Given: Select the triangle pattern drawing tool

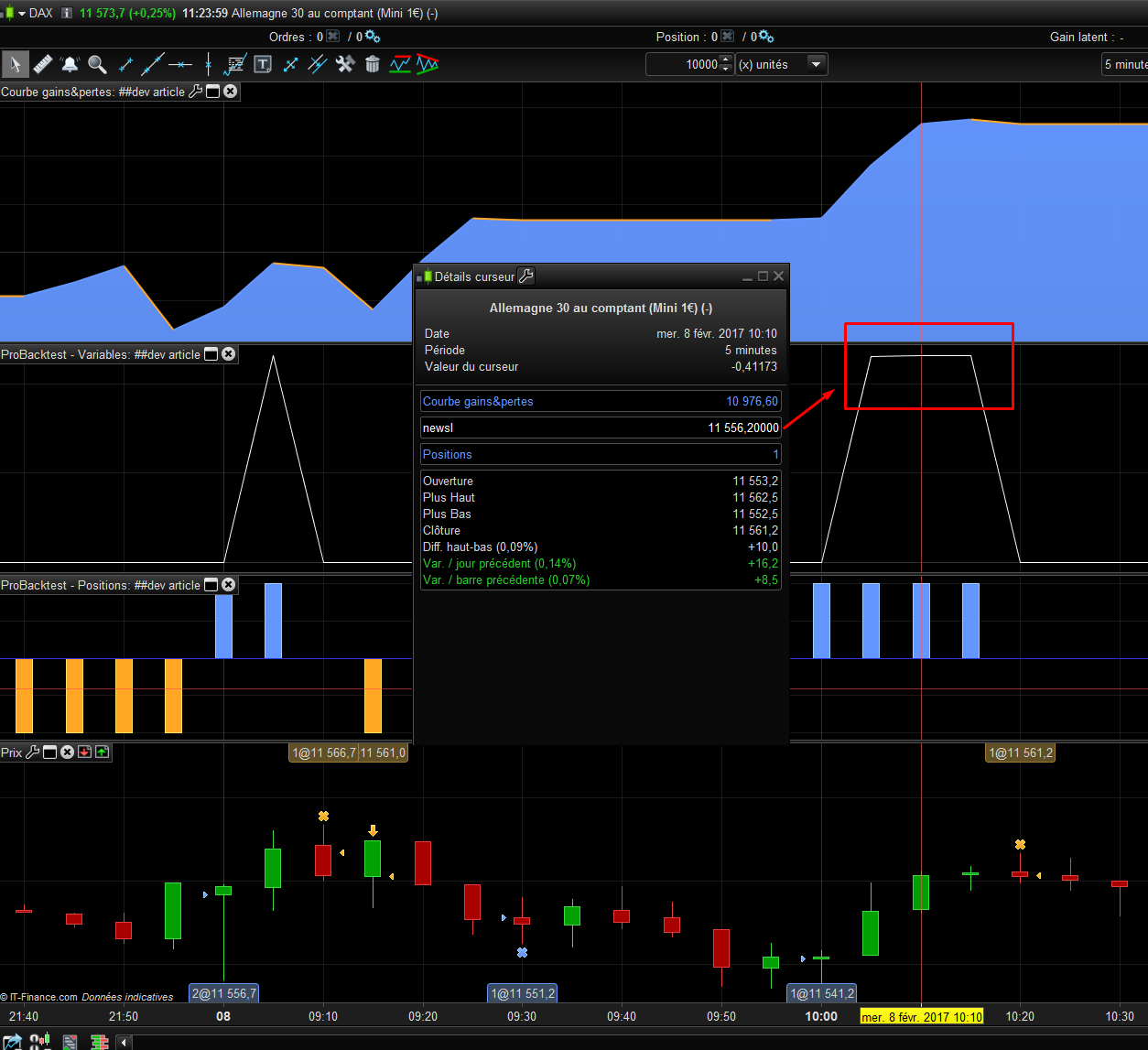Looking at the screenshot, I should [428, 64].
